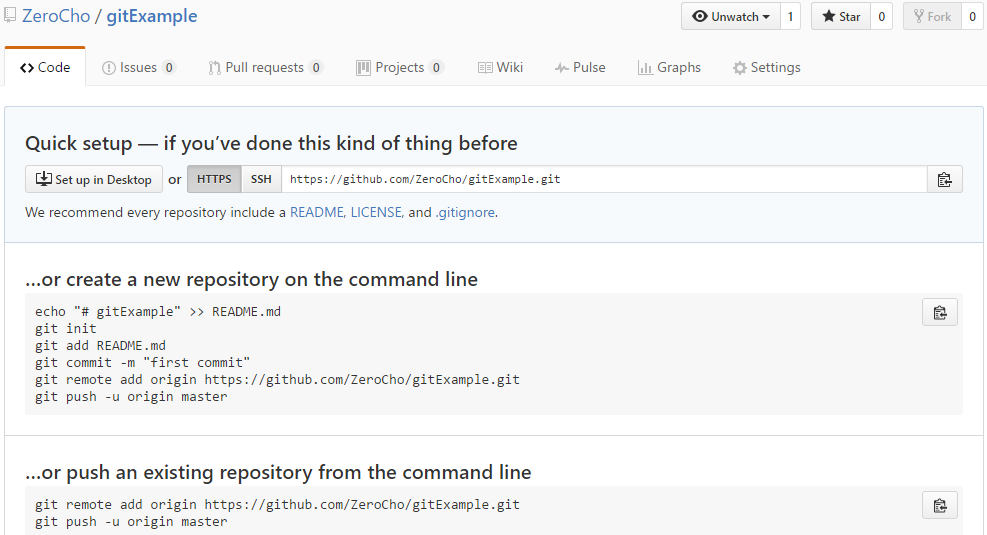Screen dimensions: 987x535
Task: Copy the new repository commands to clipboard
Action: pyautogui.click(x=940, y=312)
